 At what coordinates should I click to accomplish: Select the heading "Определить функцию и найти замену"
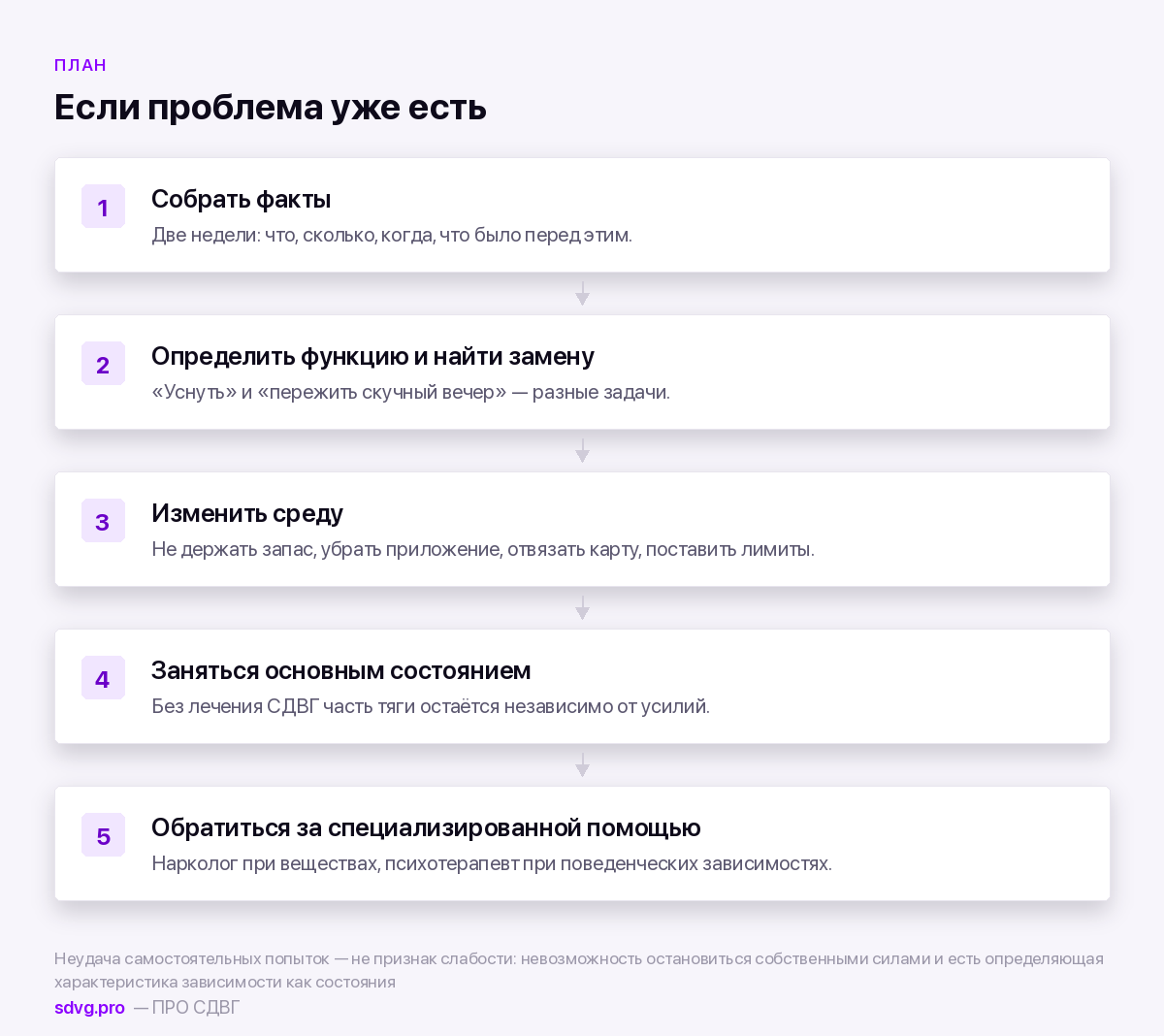click(x=372, y=356)
